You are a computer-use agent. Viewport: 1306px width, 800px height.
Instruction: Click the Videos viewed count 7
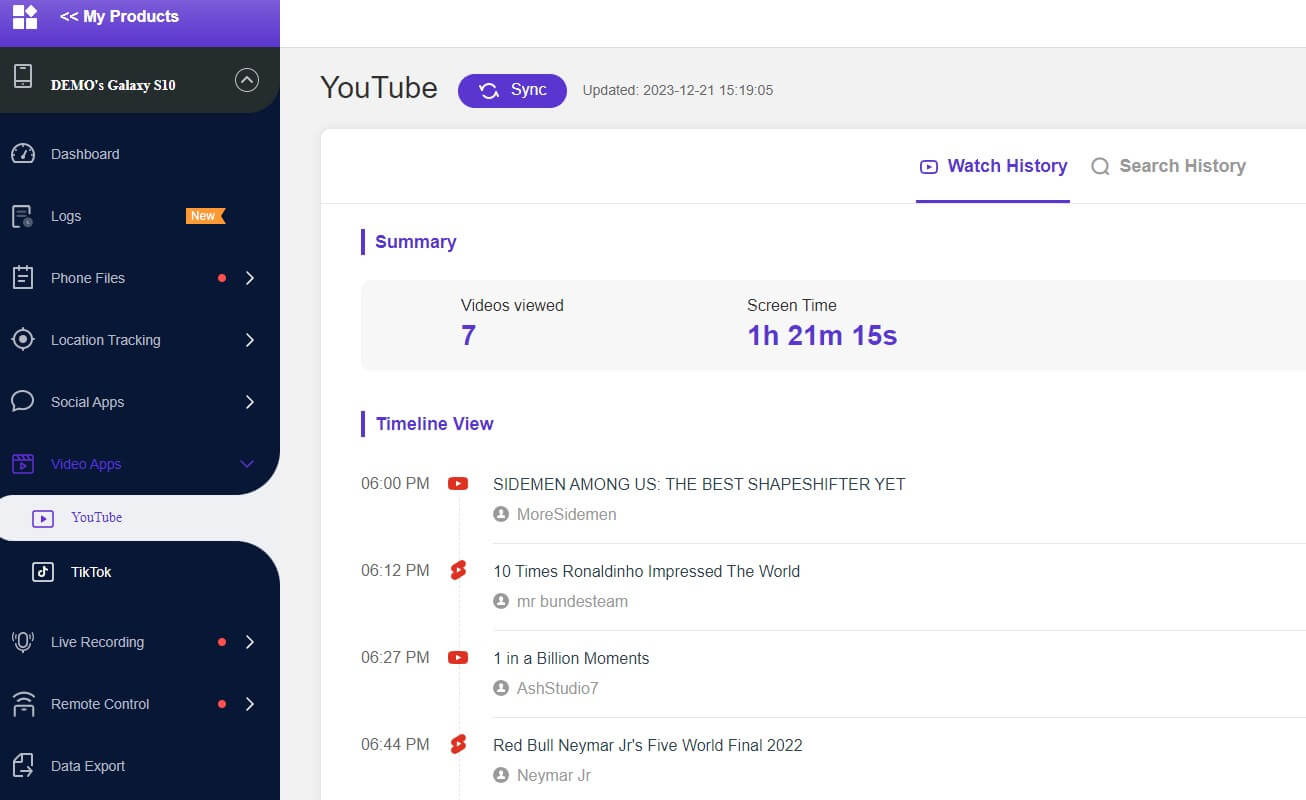(x=468, y=336)
